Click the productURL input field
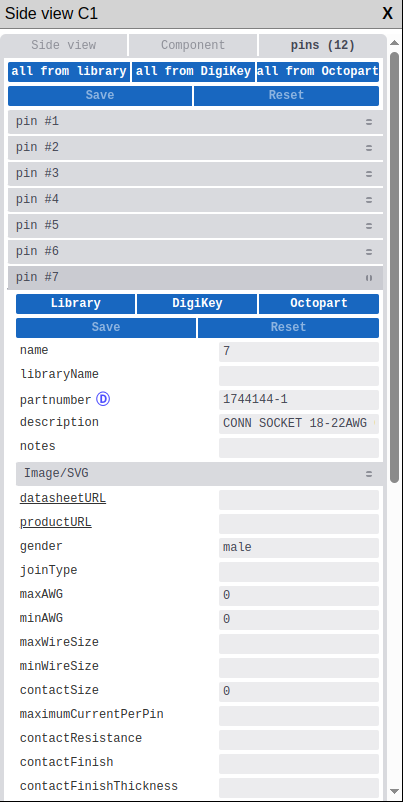This screenshot has width=403, height=802. click(299, 524)
